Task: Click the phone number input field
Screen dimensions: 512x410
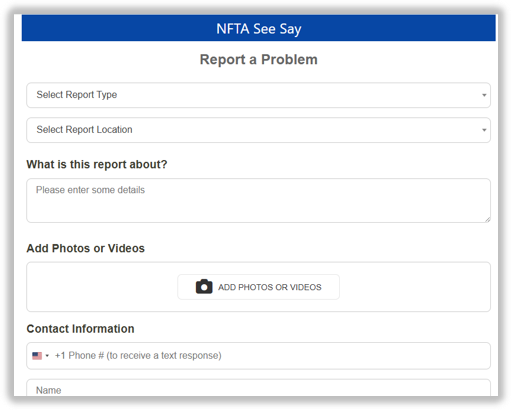Action: tap(258, 356)
